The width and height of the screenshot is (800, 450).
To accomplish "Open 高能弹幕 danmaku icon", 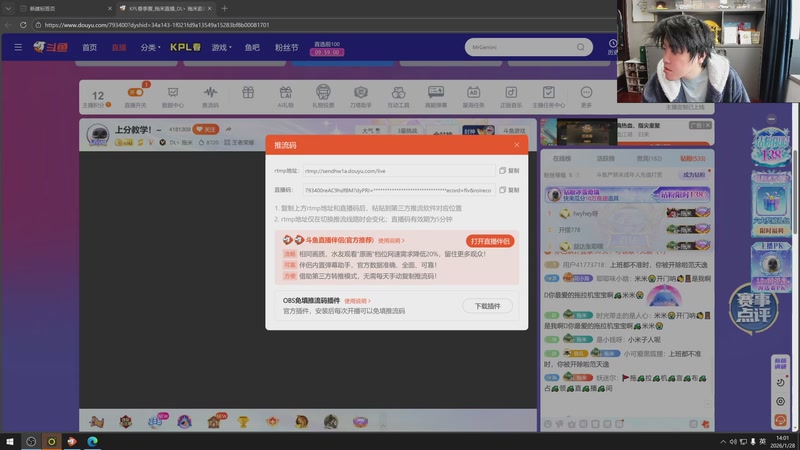I will click(x=436, y=96).
